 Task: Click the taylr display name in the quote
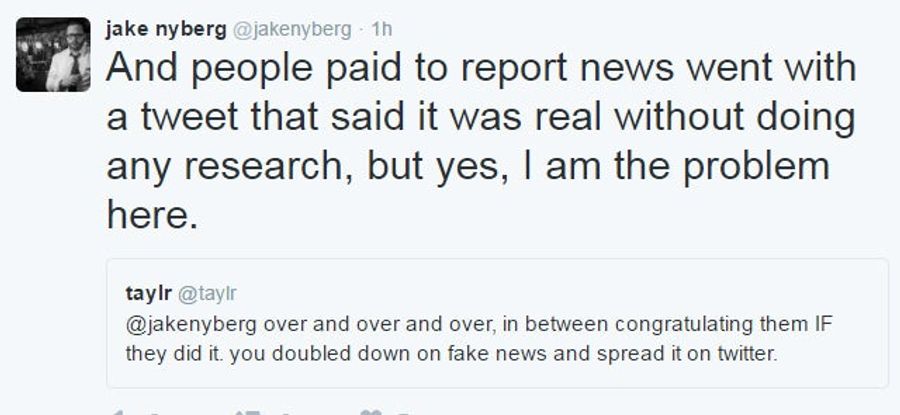[149, 293]
